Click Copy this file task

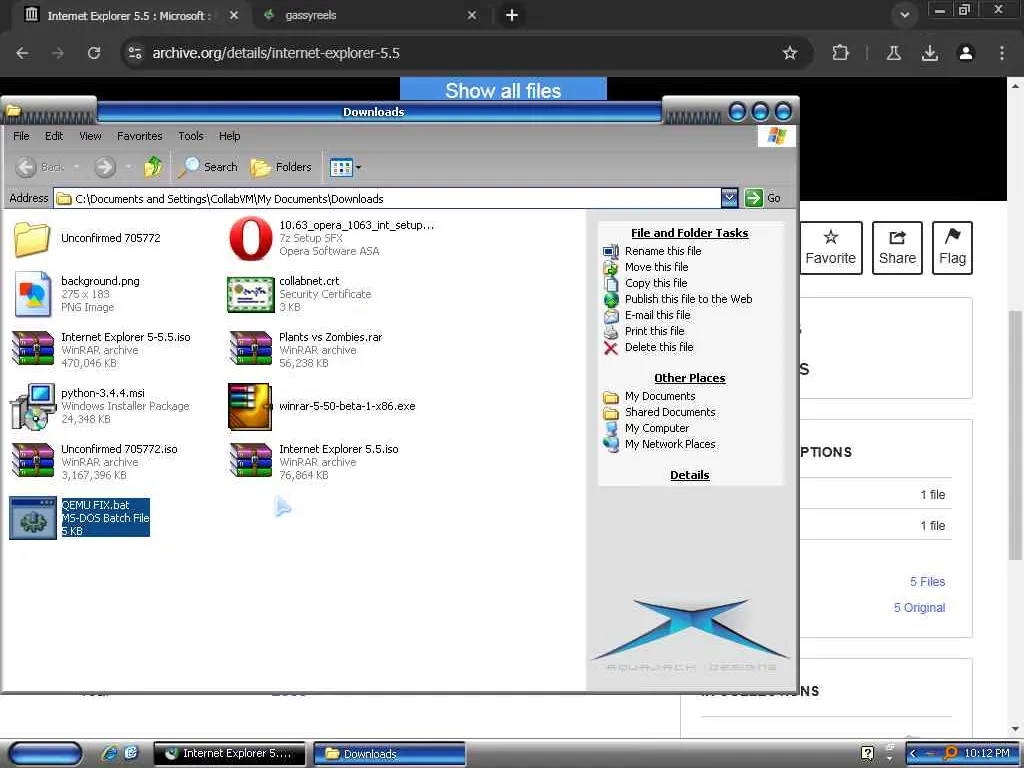pyautogui.click(x=656, y=283)
